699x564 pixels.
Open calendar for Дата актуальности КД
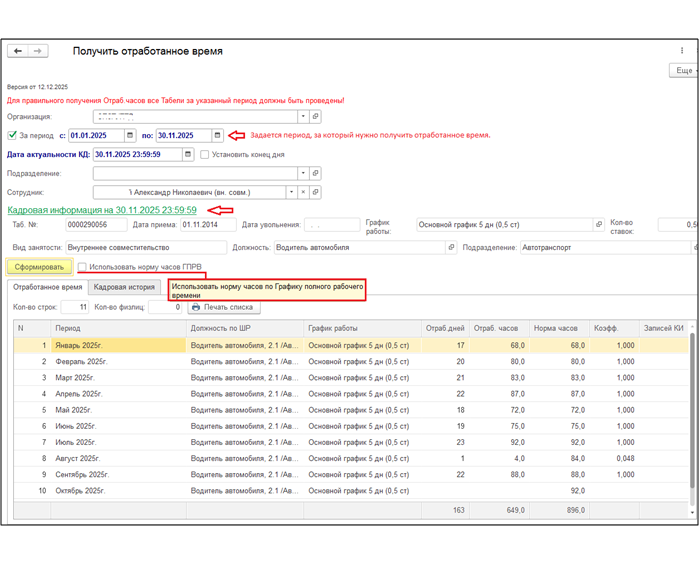pyautogui.click(x=189, y=154)
